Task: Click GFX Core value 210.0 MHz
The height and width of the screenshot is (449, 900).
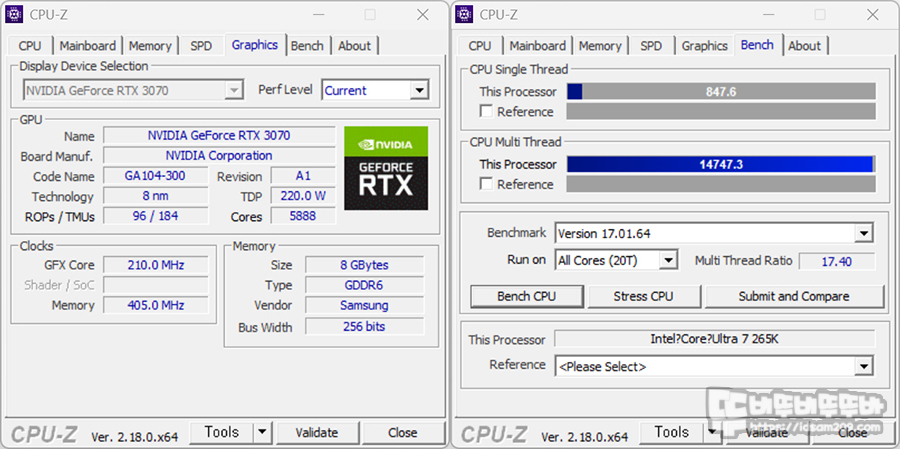Action: (156, 265)
